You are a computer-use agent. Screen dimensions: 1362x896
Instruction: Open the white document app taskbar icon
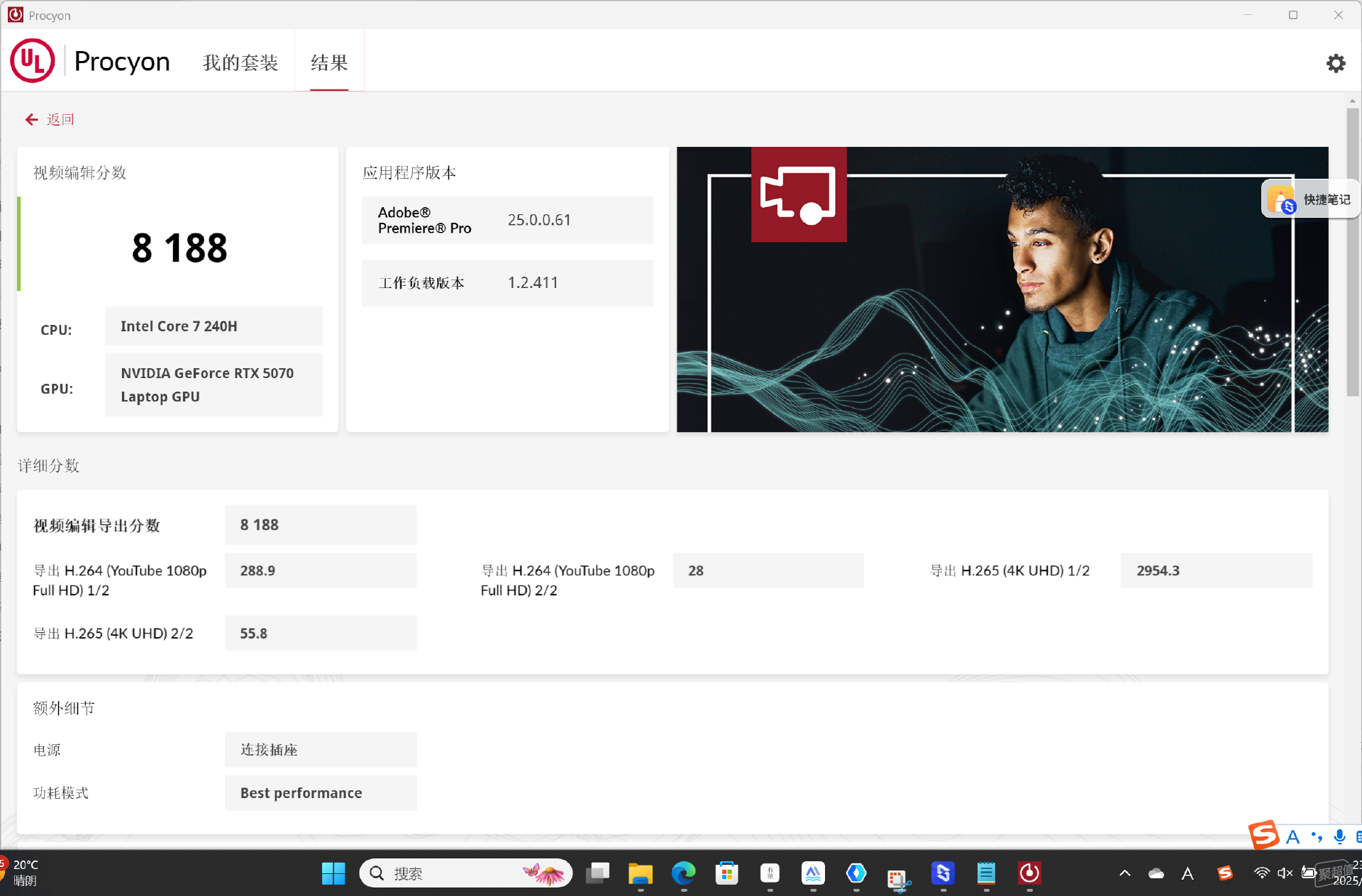click(x=770, y=873)
